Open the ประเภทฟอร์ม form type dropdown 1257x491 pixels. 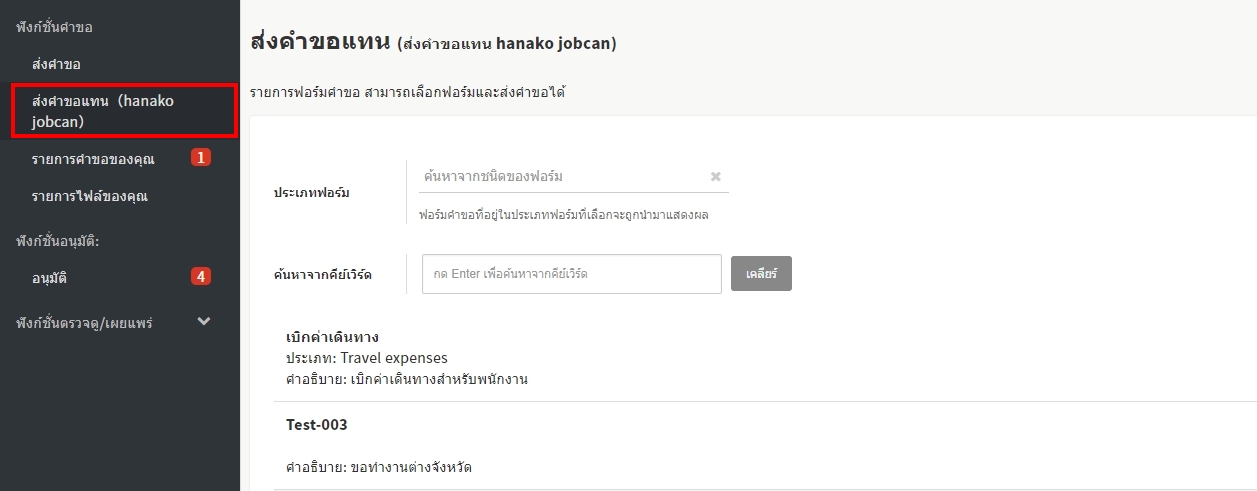[560, 177]
